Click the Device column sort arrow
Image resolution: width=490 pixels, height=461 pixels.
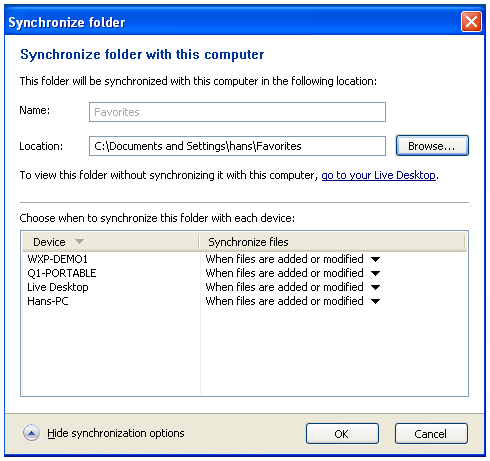(79, 241)
